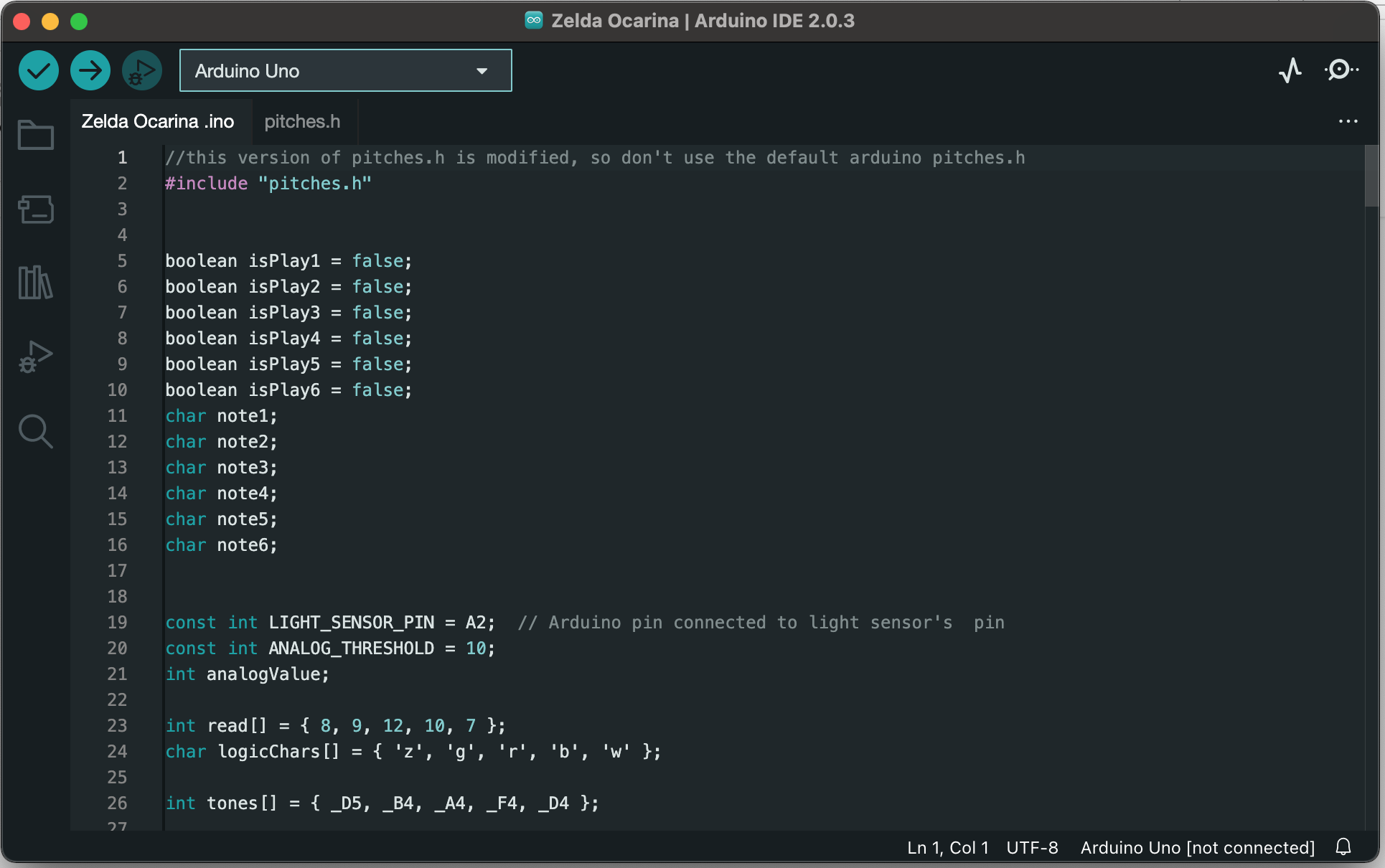Expand the Arduino Uno board selector
The height and width of the screenshot is (868, 1385).
coord(482,70)
